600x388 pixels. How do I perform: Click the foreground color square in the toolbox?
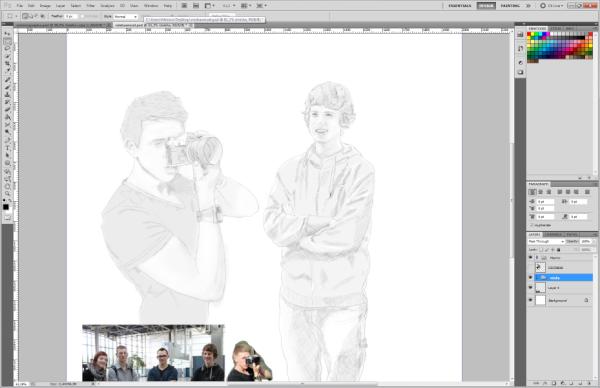pyautogui.click(x=6, y=207)
